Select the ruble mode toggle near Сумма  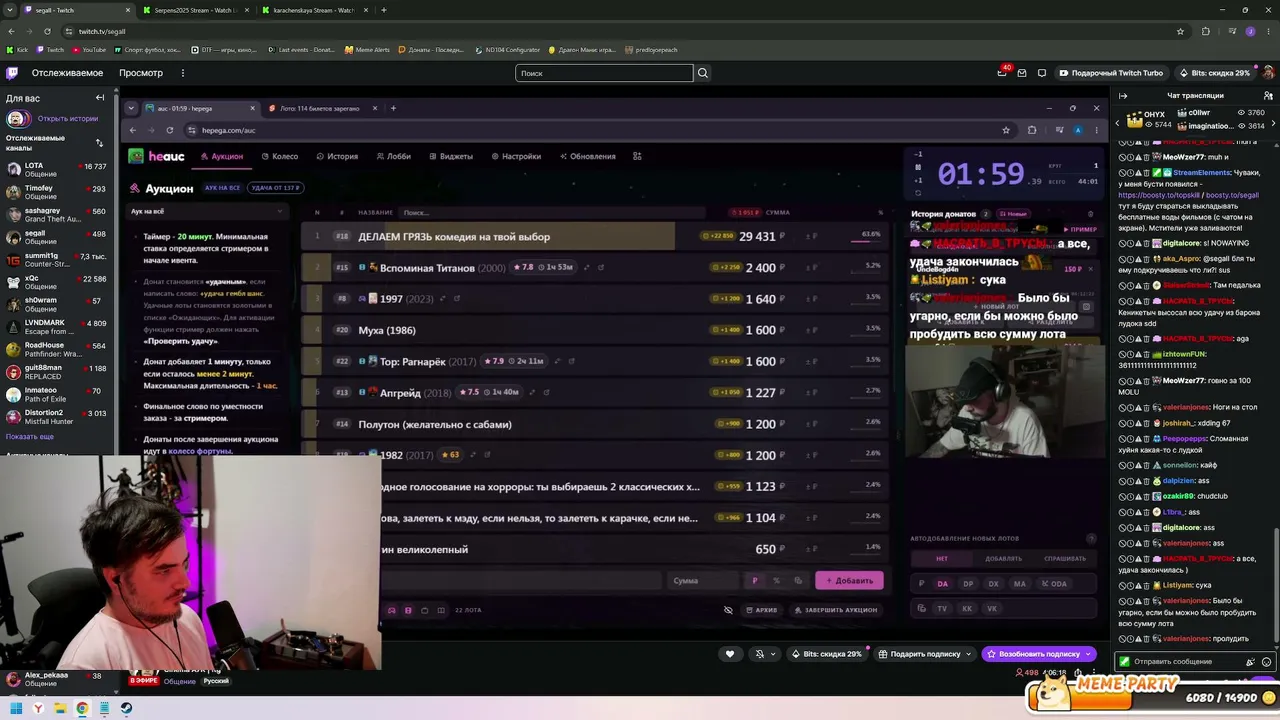[x=755, y=581]
